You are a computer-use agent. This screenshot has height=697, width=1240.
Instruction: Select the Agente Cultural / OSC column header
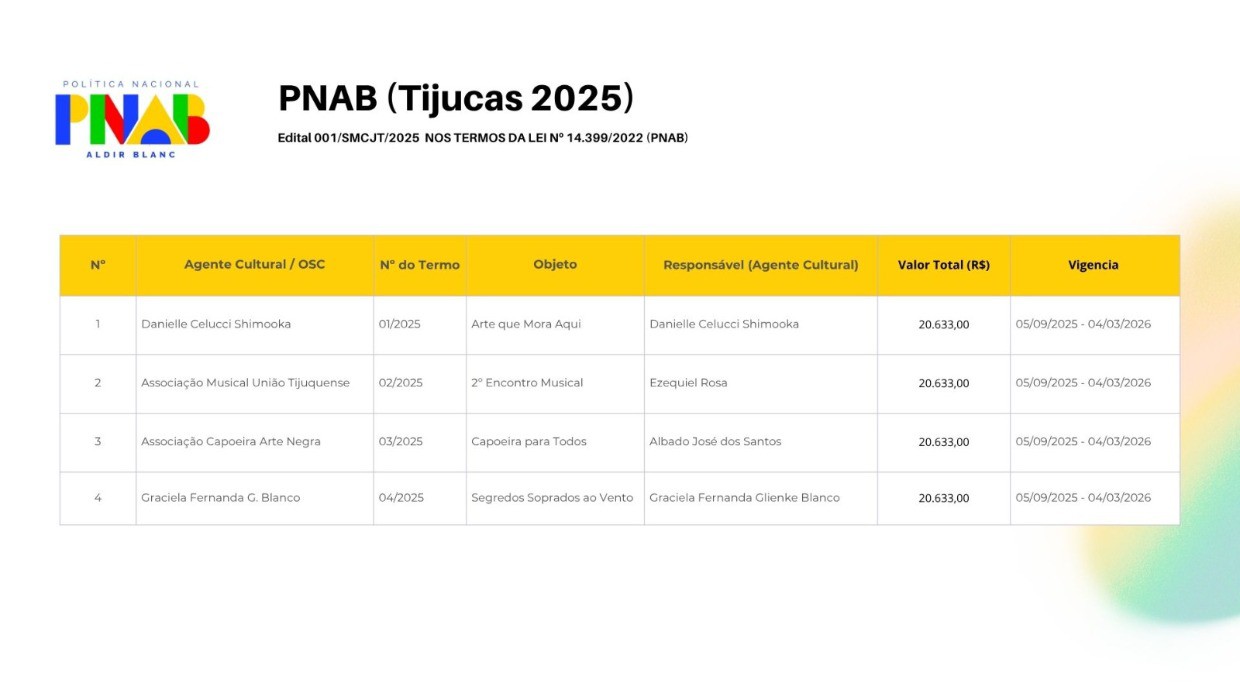254,265
